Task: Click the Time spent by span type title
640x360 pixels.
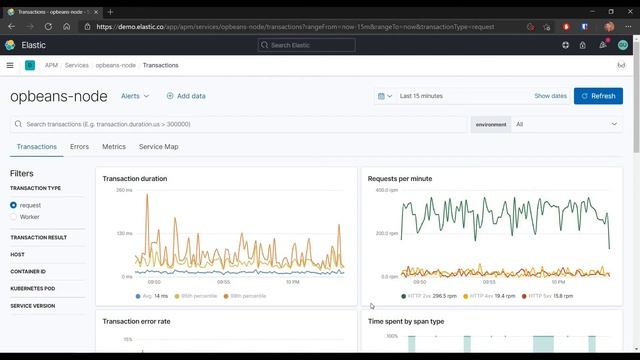Action: (x=406, y=322)
